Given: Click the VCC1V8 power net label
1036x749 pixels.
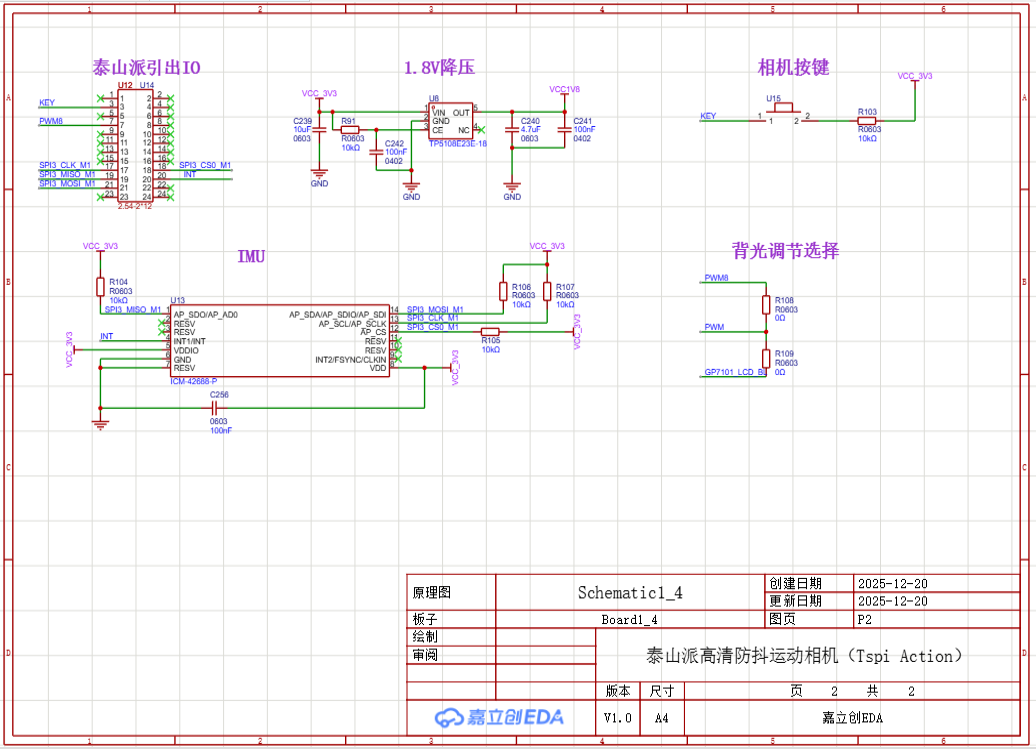Looking at the screenshot, I should click(564, 89).
